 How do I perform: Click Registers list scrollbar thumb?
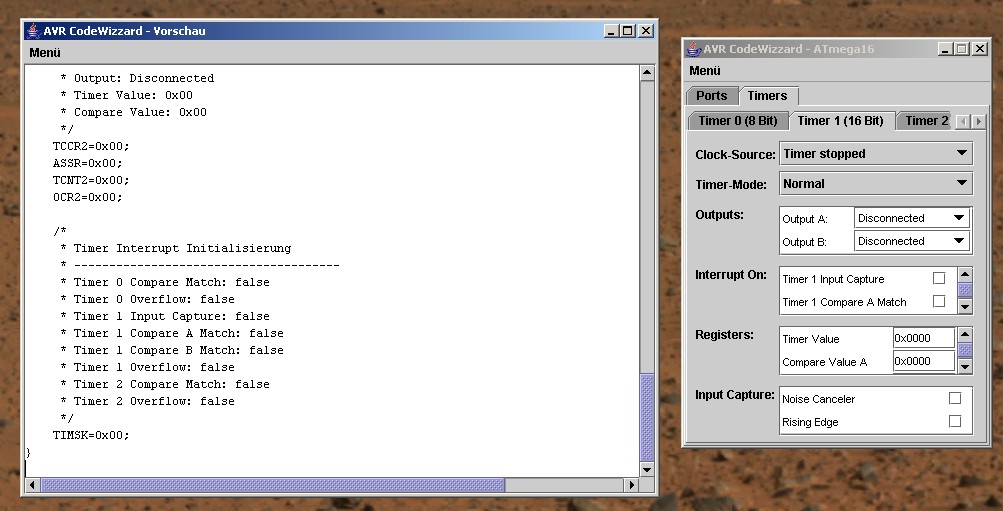965,350
